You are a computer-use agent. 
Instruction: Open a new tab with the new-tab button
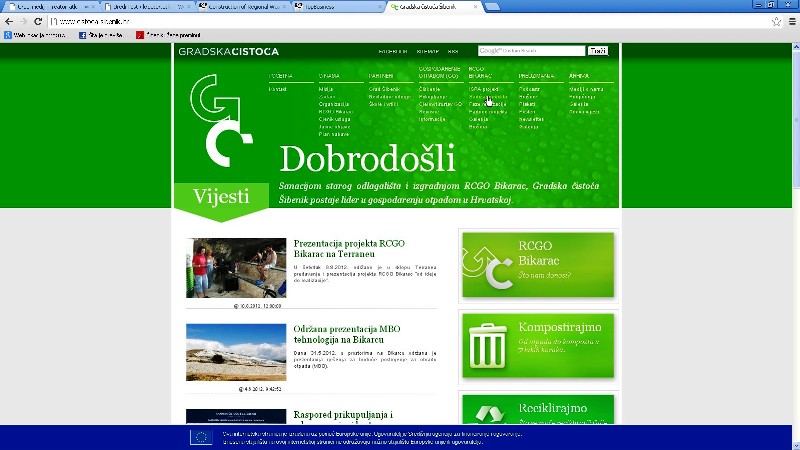[492, 7]
